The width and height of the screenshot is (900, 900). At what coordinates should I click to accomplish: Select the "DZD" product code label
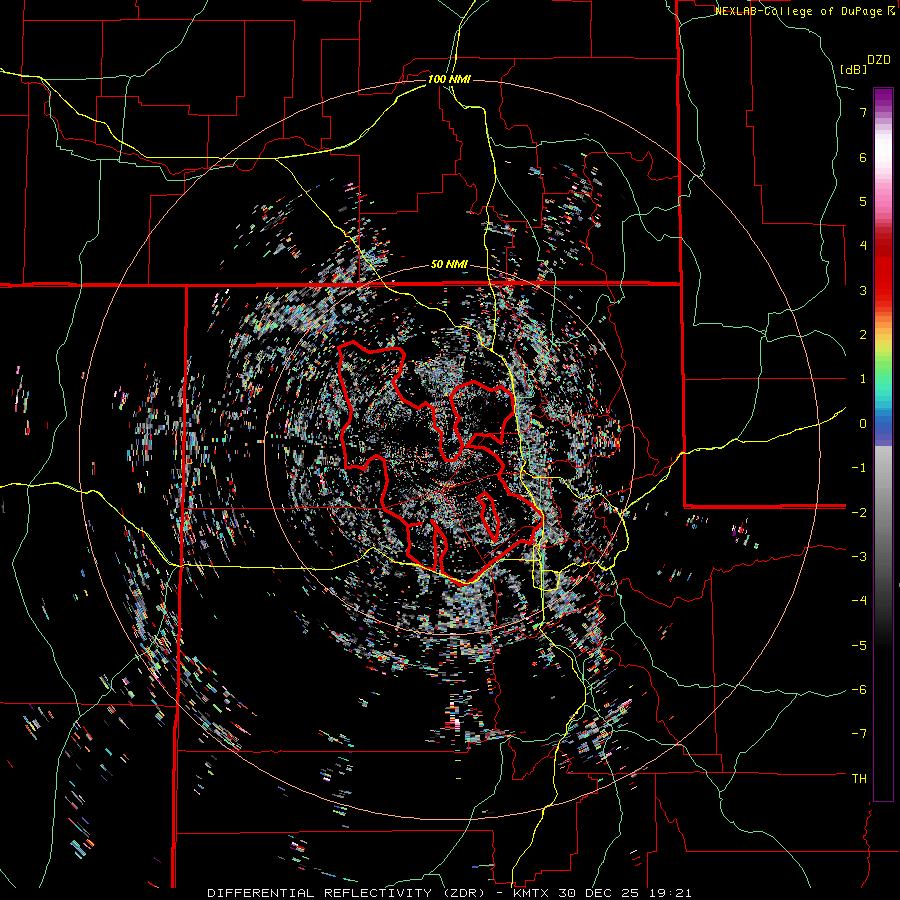[879, 60]
